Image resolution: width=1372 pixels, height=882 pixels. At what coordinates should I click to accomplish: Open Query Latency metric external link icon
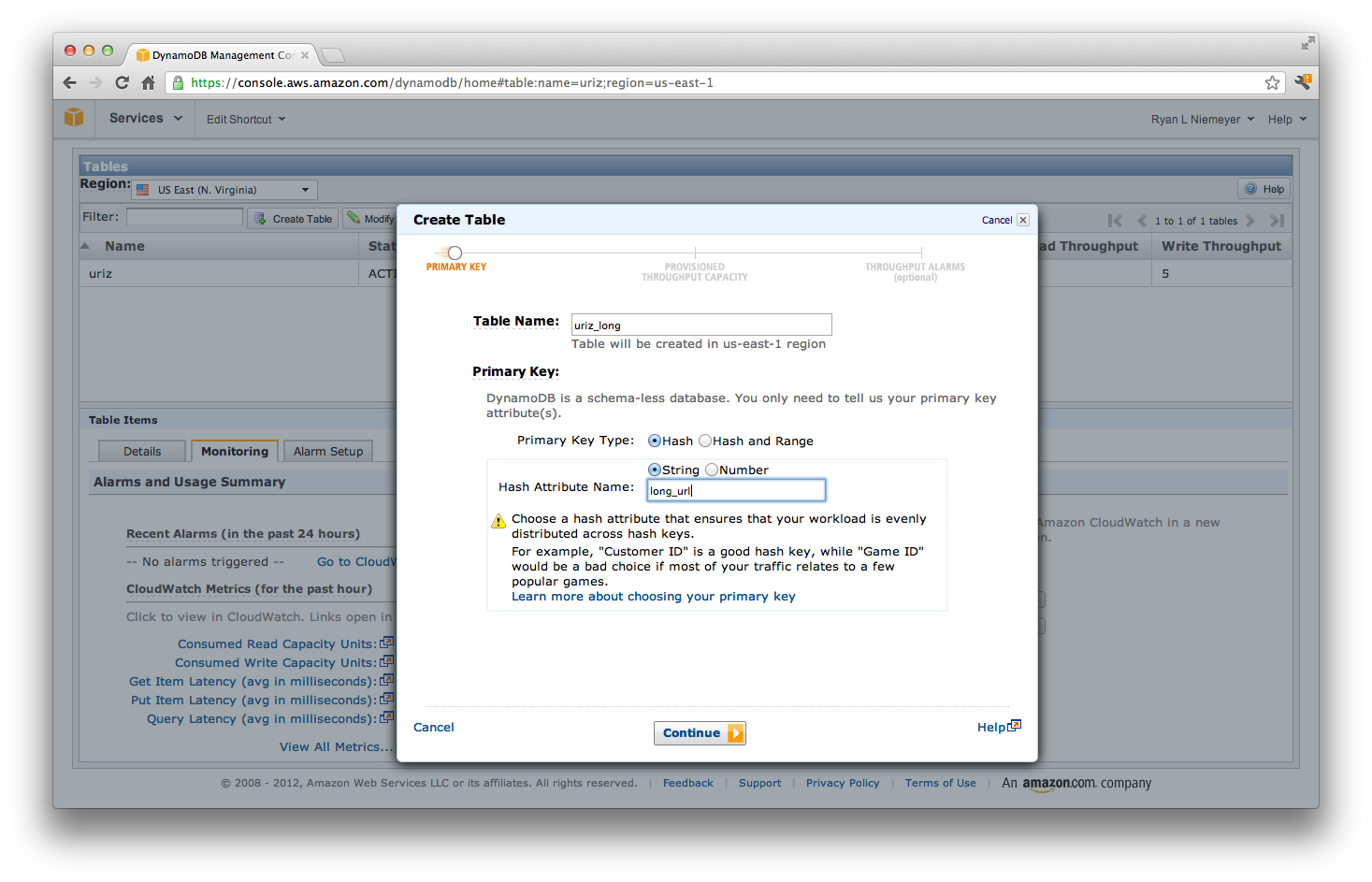386,716
